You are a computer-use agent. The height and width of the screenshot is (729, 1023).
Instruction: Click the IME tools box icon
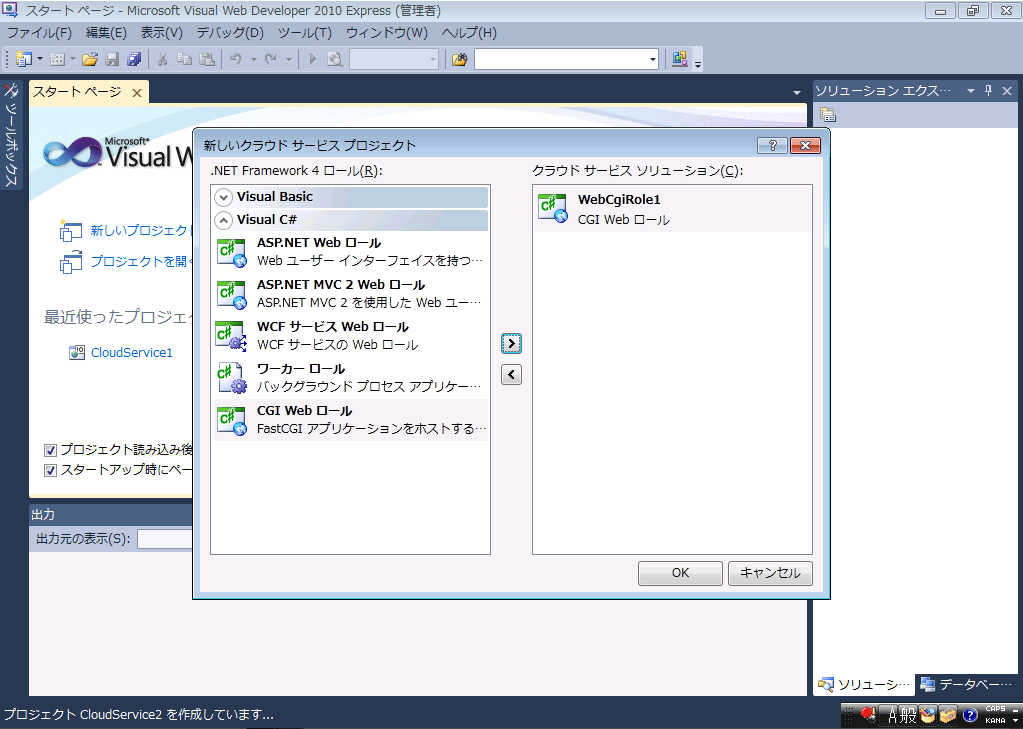[948, 715]
